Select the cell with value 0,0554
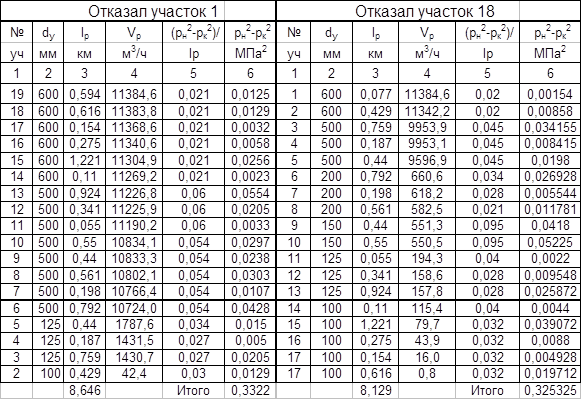The image size is (582, 400). pyautogui.click(x=251, y=193)
